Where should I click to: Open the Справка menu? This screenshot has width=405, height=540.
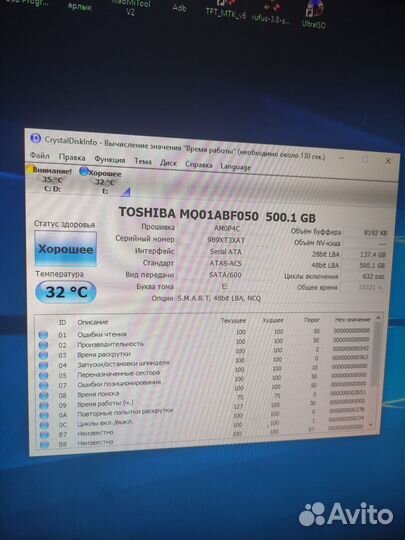click(199, 165)
